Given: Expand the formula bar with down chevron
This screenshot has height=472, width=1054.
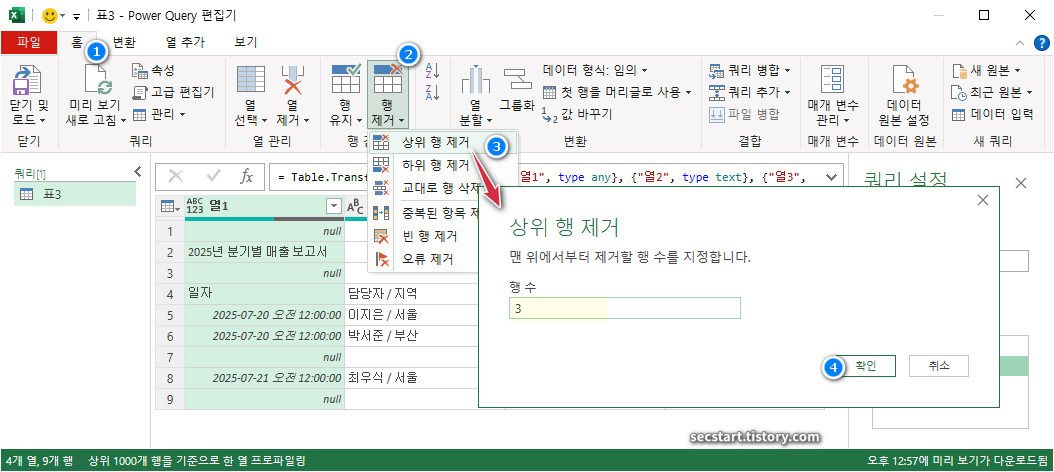Looking at the screenshot, I should 832,176.
